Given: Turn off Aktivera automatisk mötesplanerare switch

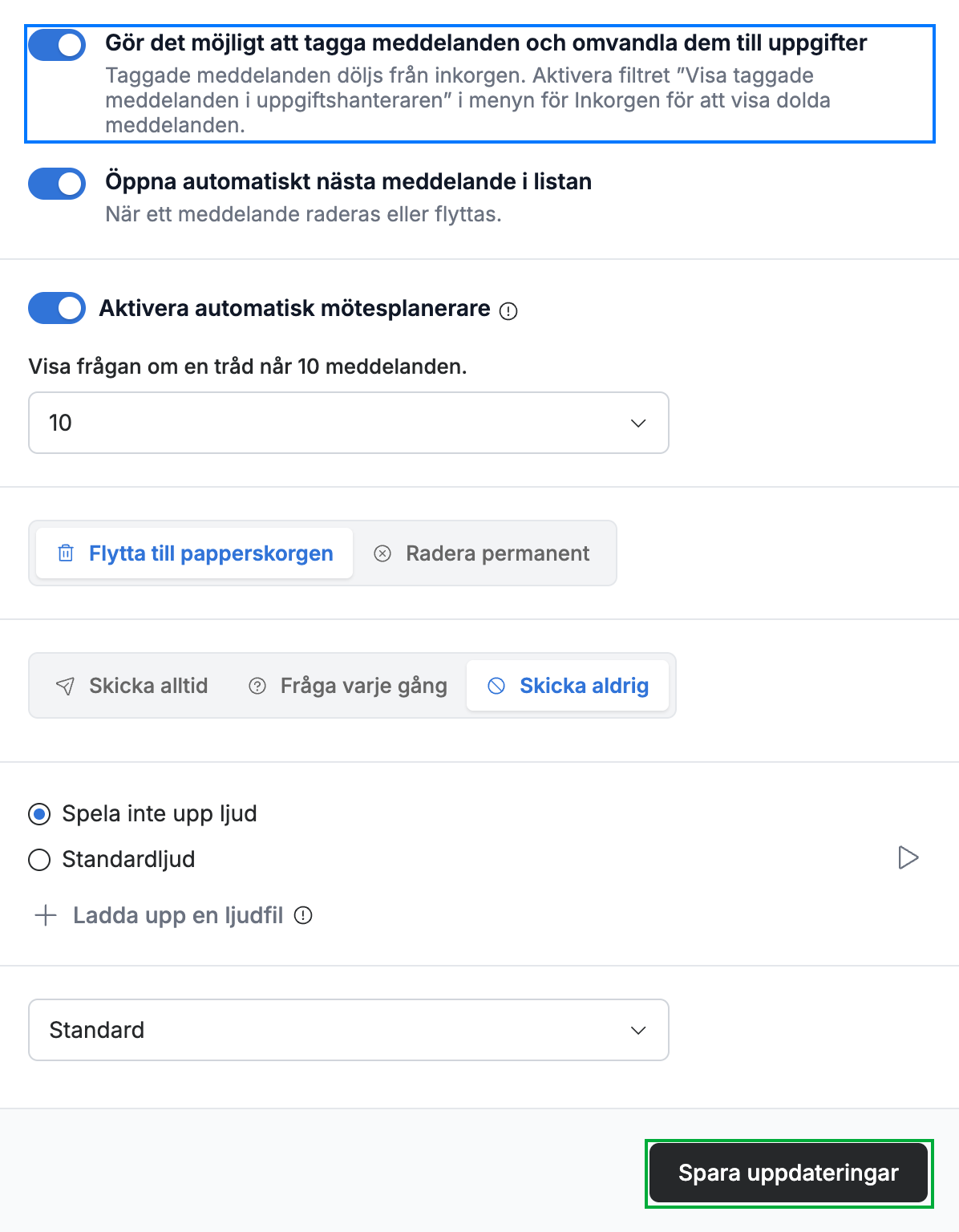Looking at the screenshot, I should pyautogui.click(x=57, y=308).
